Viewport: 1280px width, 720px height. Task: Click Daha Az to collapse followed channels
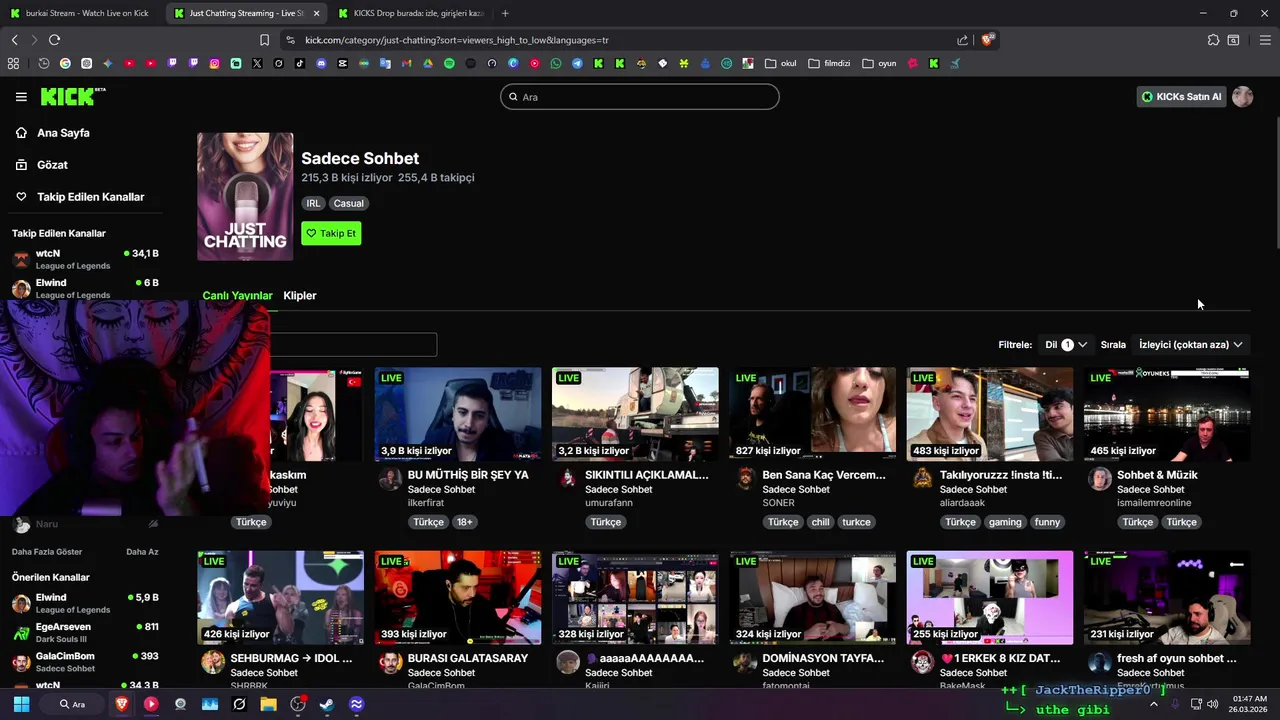pyautogui.click(x=142, y=552)
